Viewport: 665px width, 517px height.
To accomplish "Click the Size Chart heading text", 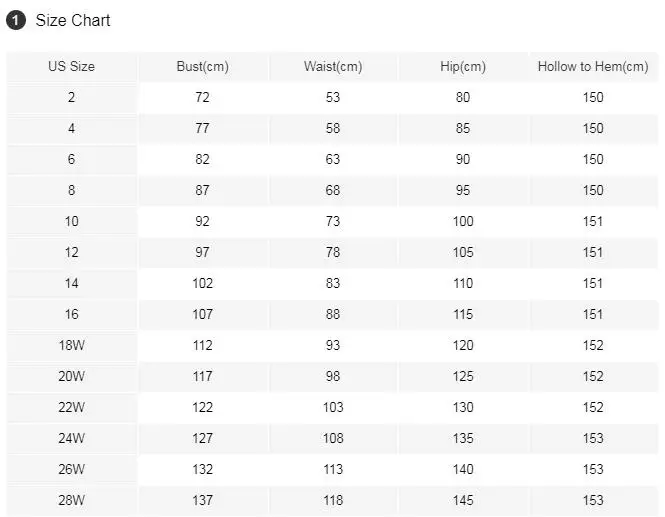I will 73,20.
